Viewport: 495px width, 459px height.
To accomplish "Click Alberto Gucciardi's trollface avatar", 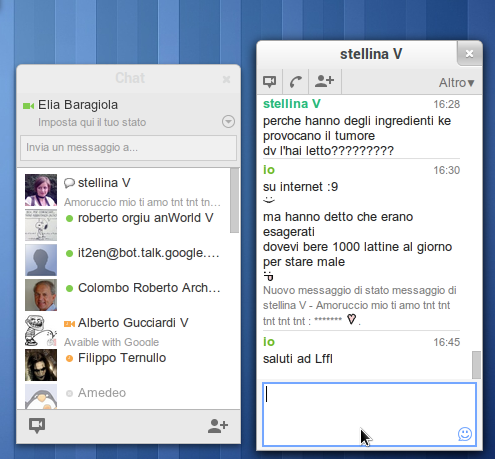I will coord(41,330).
